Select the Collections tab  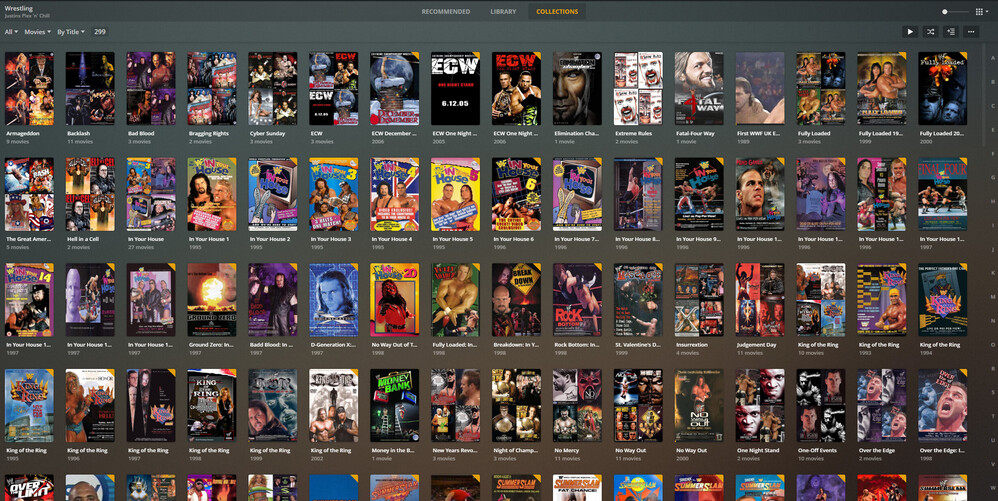[x=557, y=11]
